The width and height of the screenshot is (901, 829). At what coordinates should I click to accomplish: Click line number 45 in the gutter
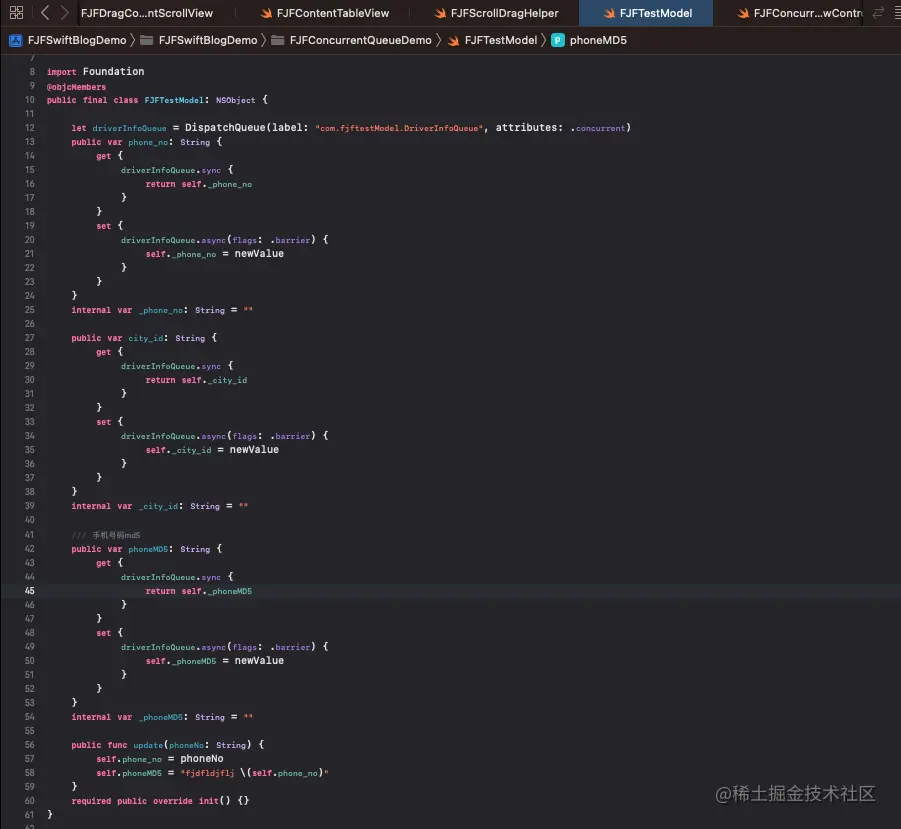pyautogui.click(x=29, y=591)
